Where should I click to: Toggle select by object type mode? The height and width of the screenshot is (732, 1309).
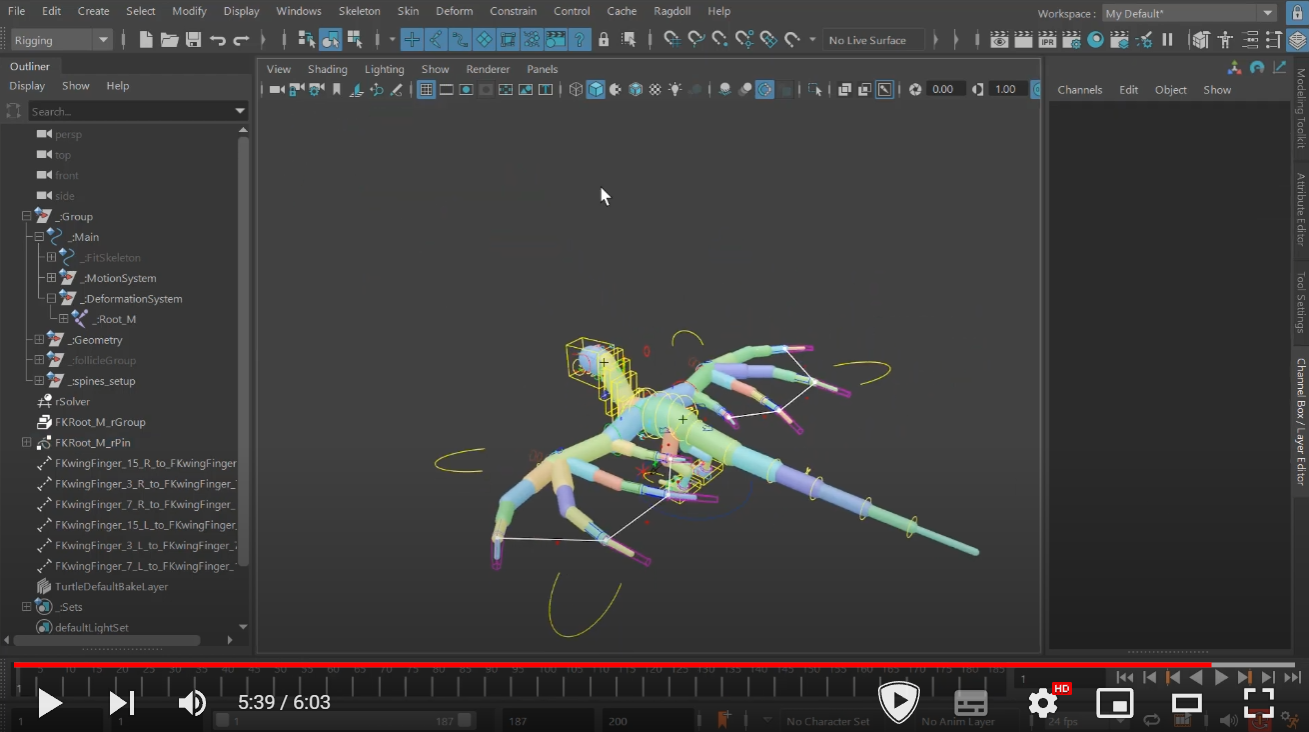331,40
